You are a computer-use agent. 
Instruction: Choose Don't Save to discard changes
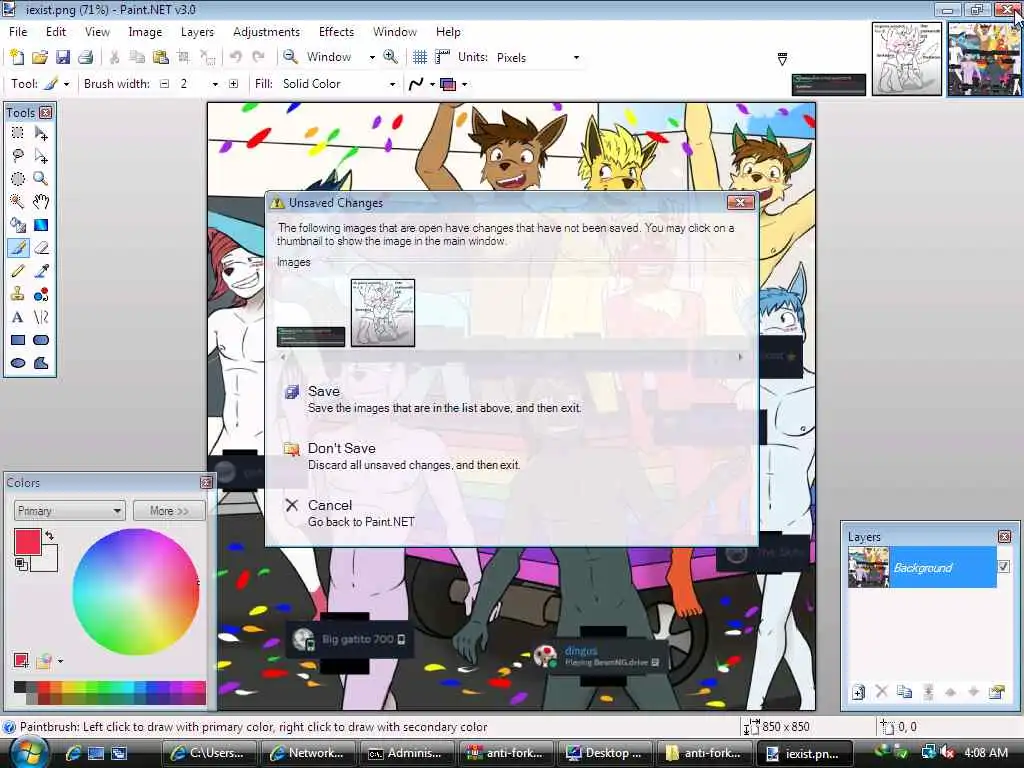pos(511,456)
